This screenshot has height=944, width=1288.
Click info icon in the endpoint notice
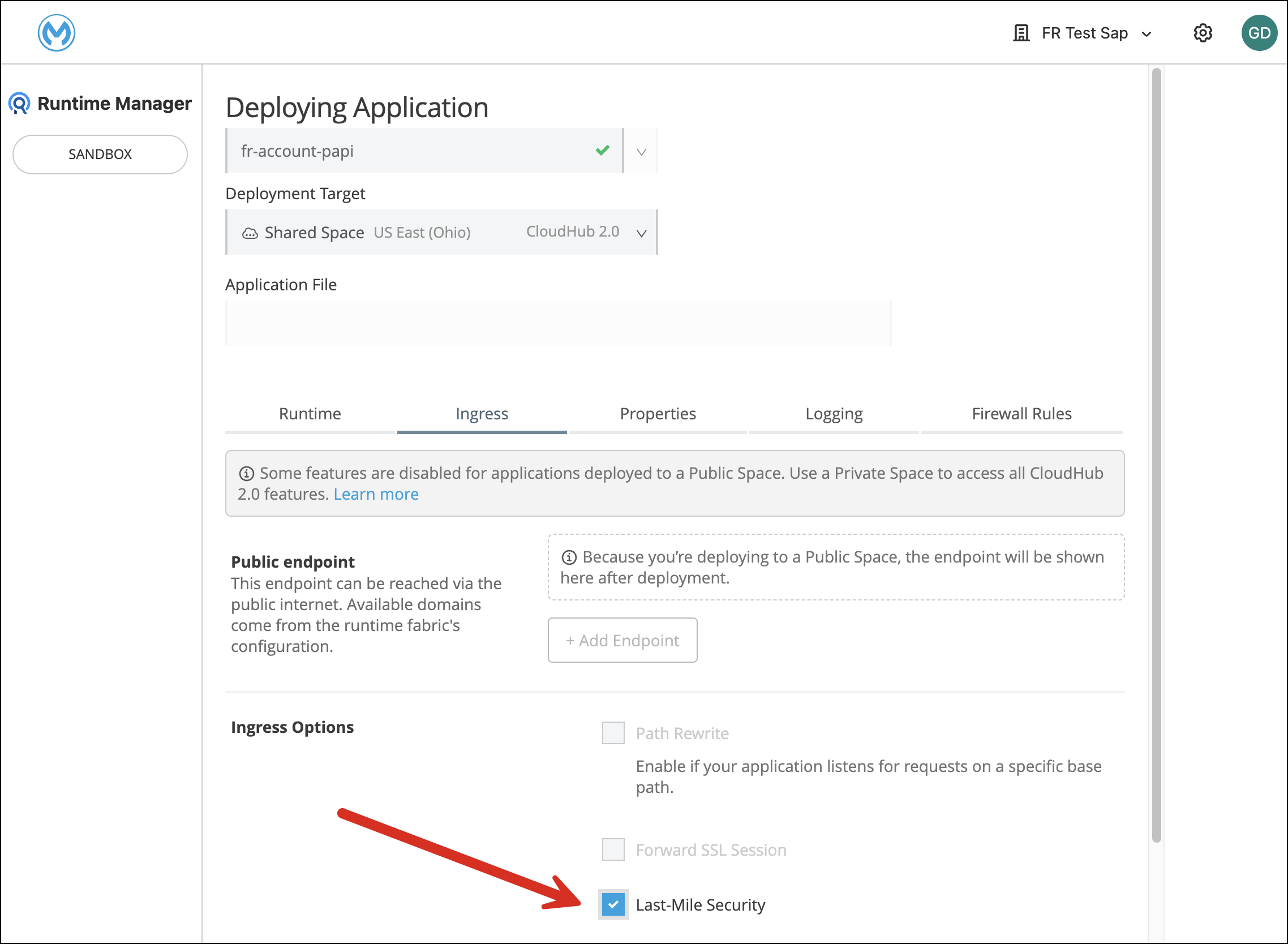click(x=569, y=557)
